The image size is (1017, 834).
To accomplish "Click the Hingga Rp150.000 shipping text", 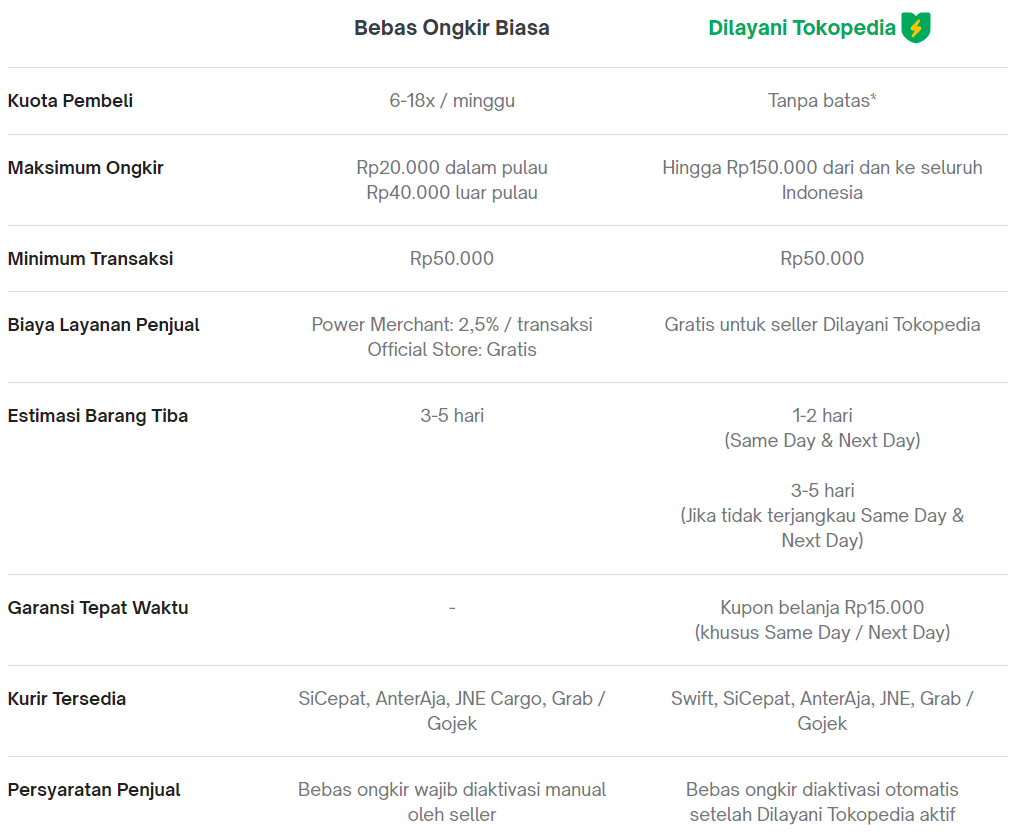I will coord(822,180).
